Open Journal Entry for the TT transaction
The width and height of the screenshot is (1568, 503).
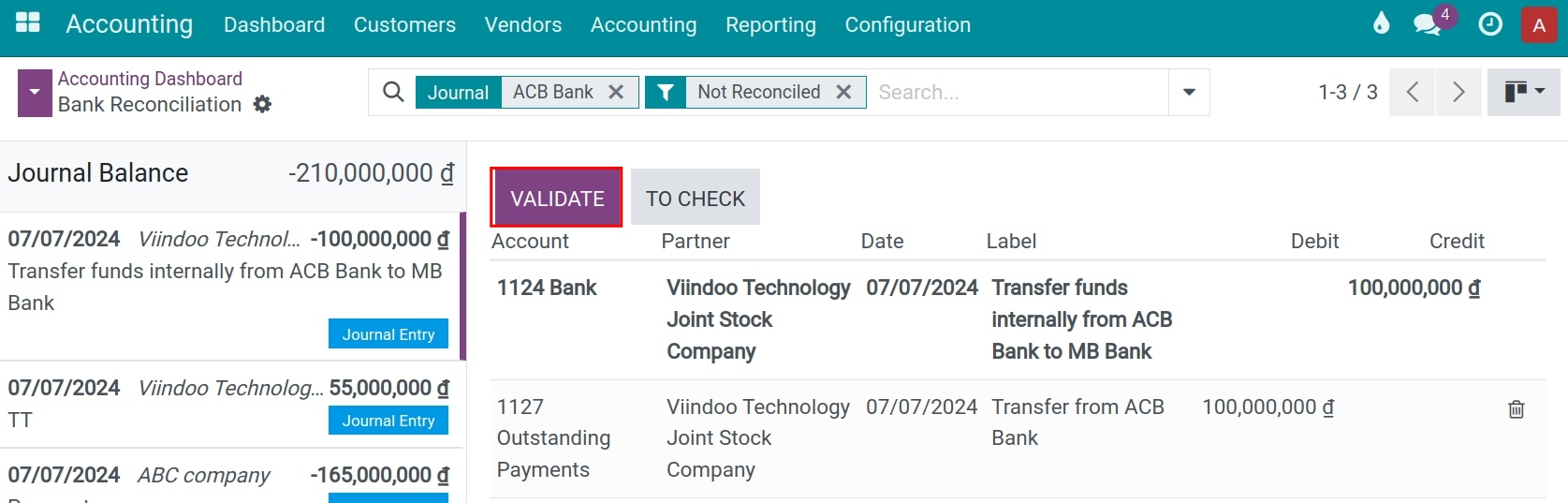(x=388, y=421)
